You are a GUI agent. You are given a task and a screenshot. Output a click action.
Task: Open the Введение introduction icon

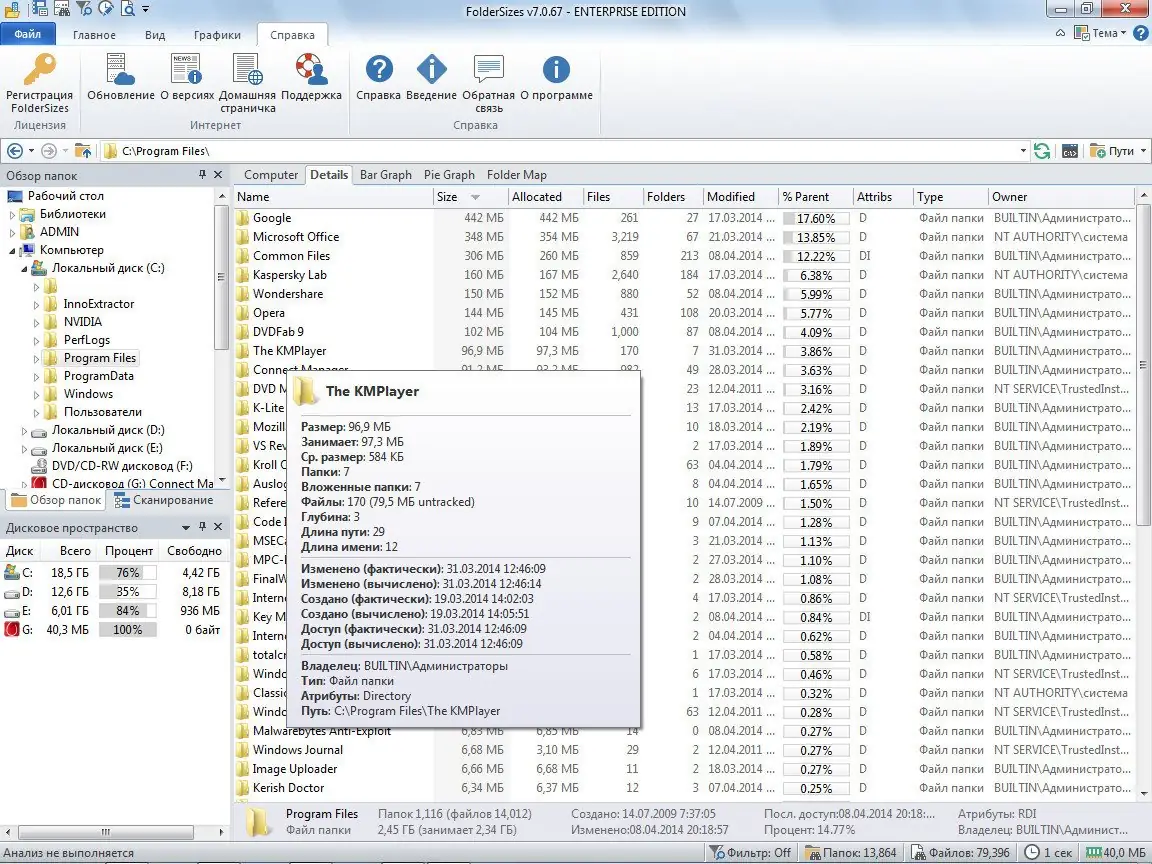(x=431, y=70)
